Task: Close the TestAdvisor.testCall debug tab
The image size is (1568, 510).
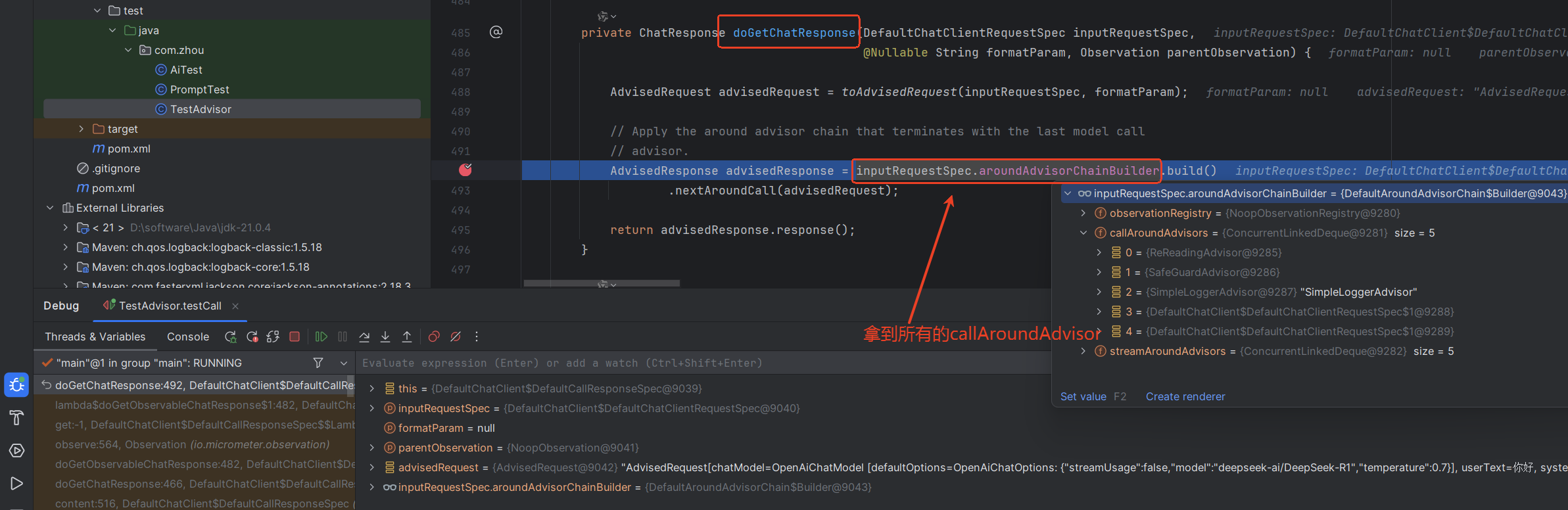Action: 235,306
